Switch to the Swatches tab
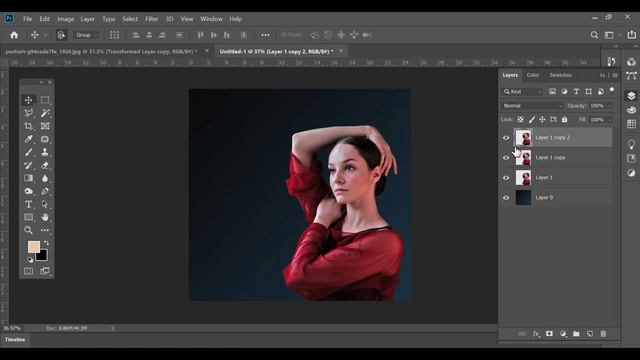Screen dimensions: 640x360 560,75
